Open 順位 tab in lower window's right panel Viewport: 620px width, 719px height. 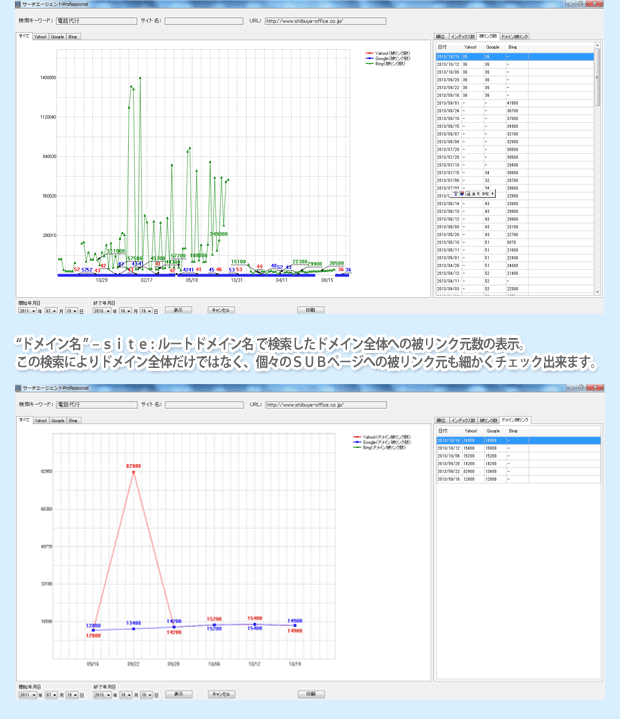coord(441,420)
